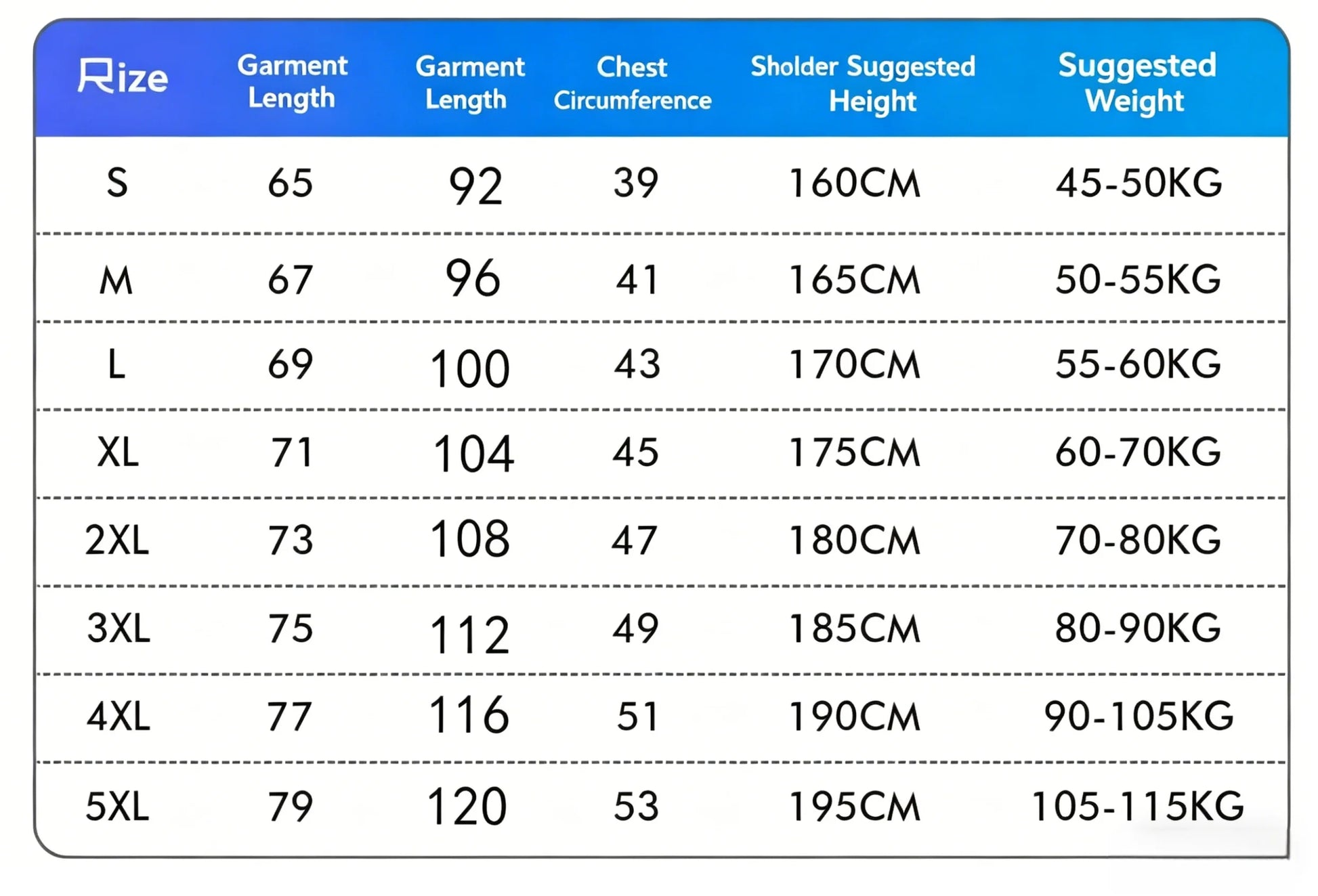Select the Chest Circumference column header

(633, 83)
